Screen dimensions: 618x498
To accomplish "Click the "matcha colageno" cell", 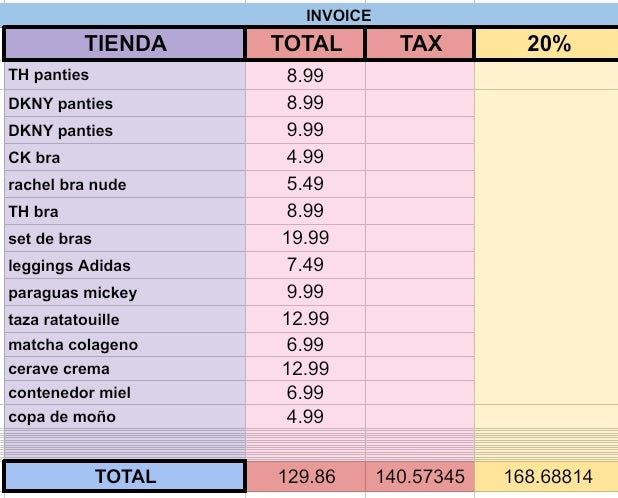I will pos(125,344).
